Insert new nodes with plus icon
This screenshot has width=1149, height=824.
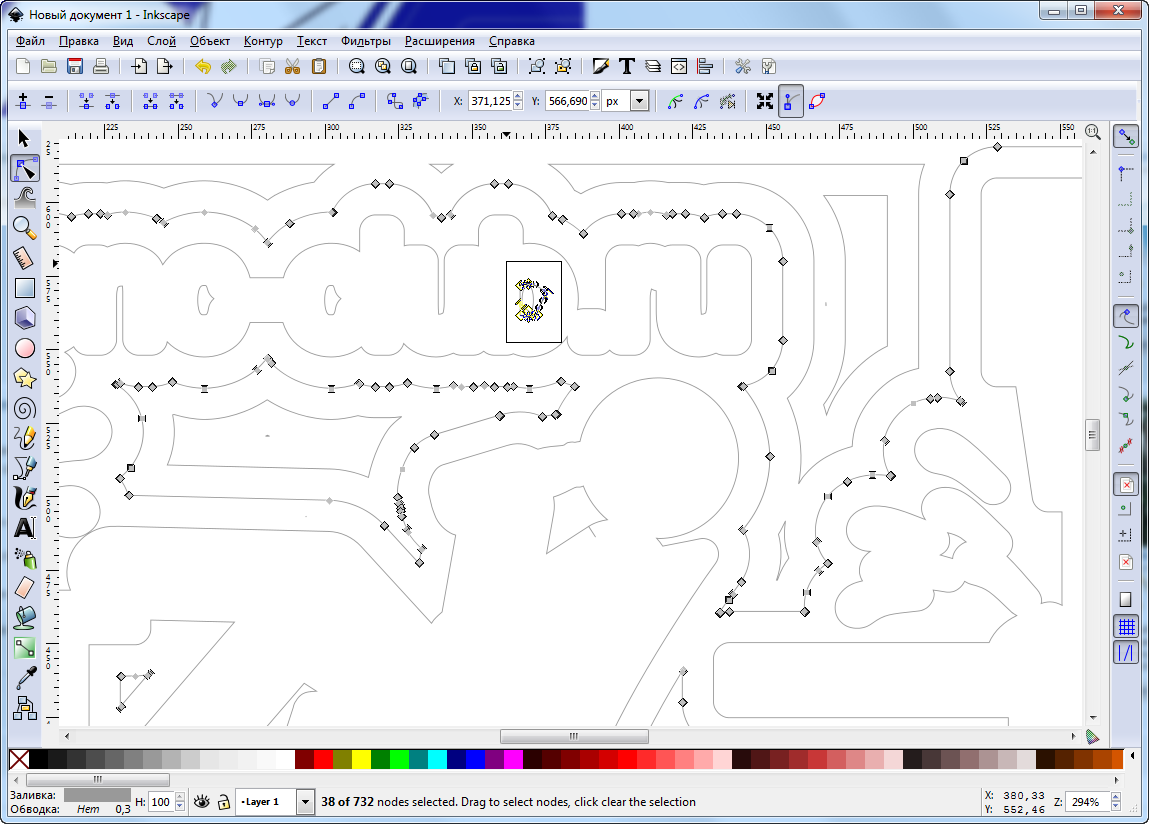tap(23, 101)
